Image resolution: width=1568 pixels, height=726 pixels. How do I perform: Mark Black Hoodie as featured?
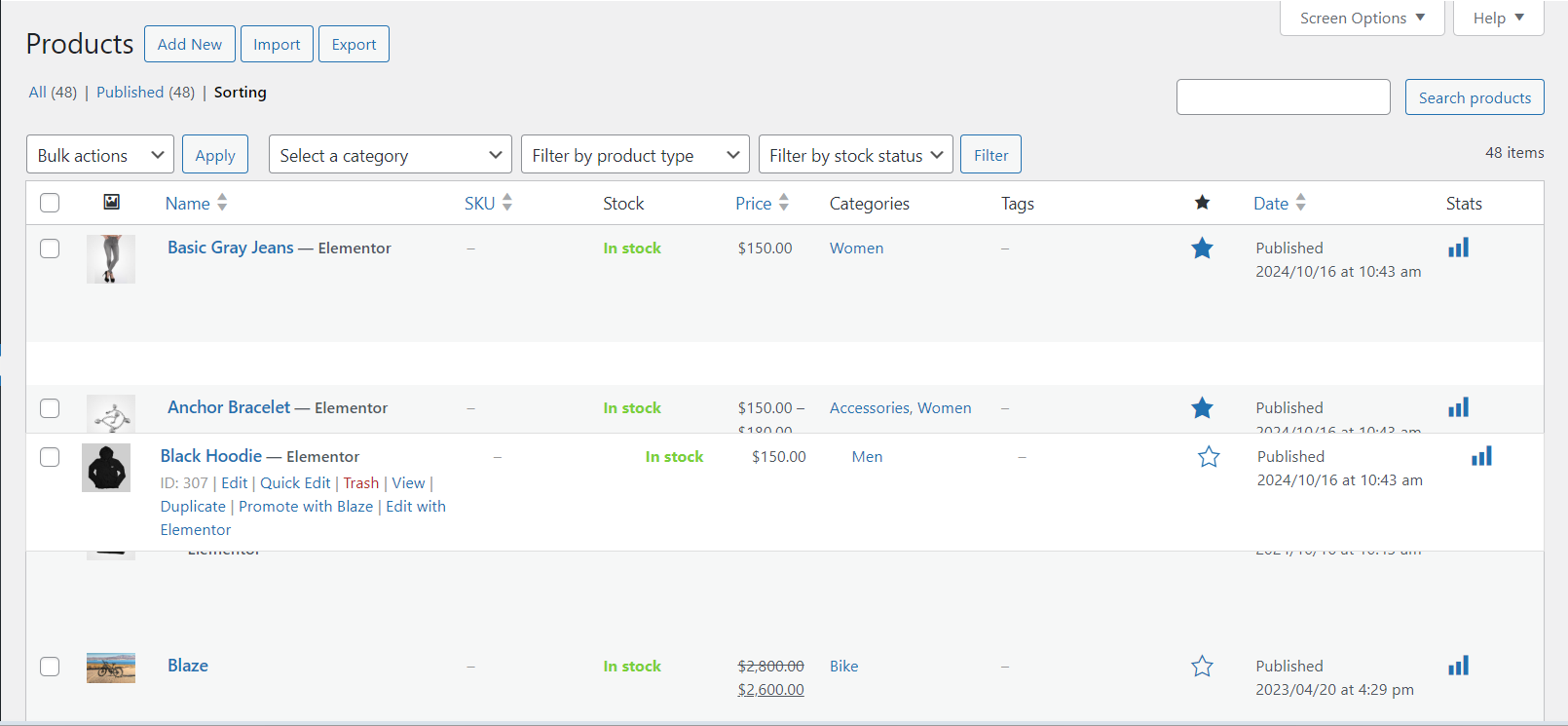point(1209,457)
